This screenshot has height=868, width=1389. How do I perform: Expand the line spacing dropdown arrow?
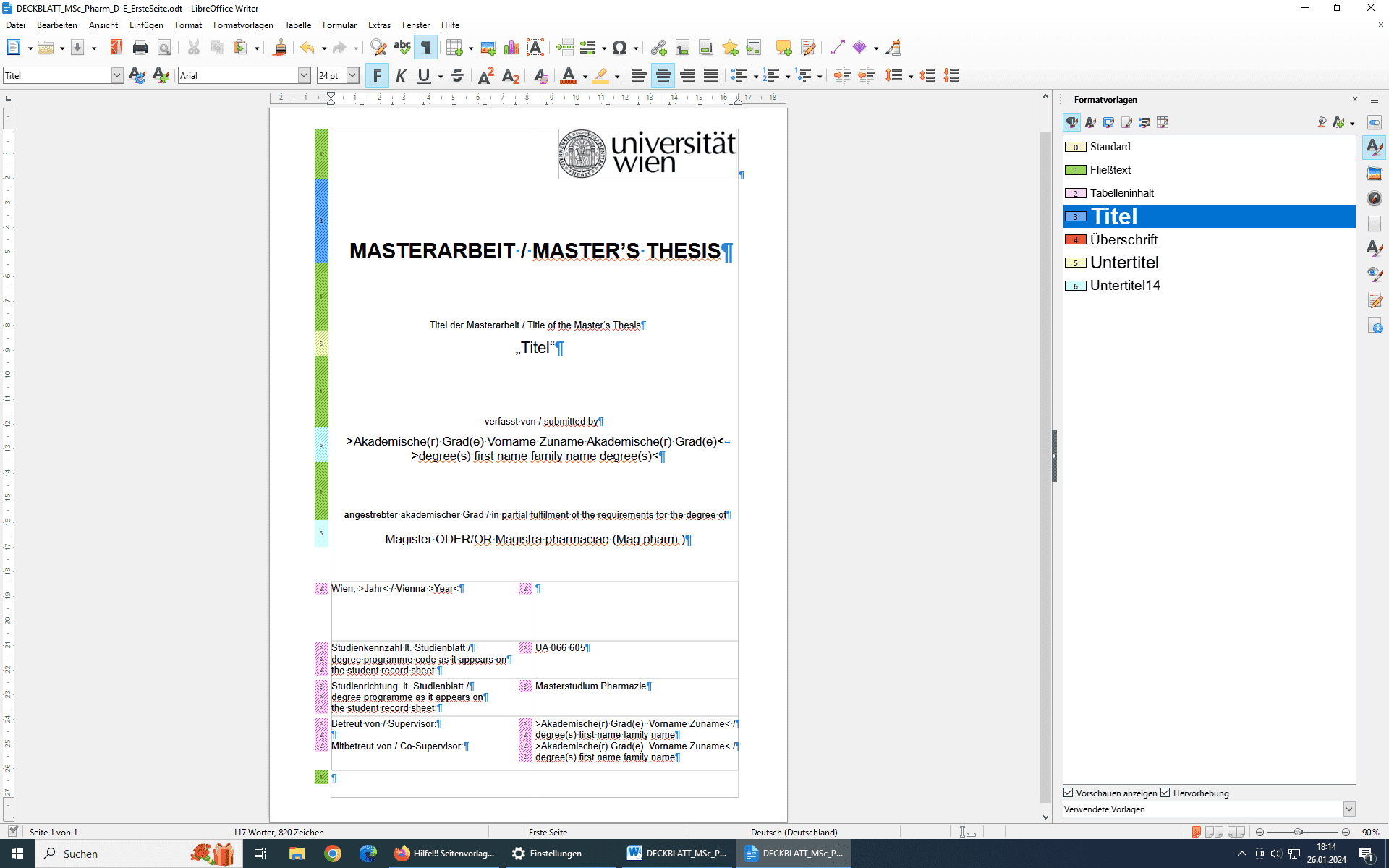(910, 76)
